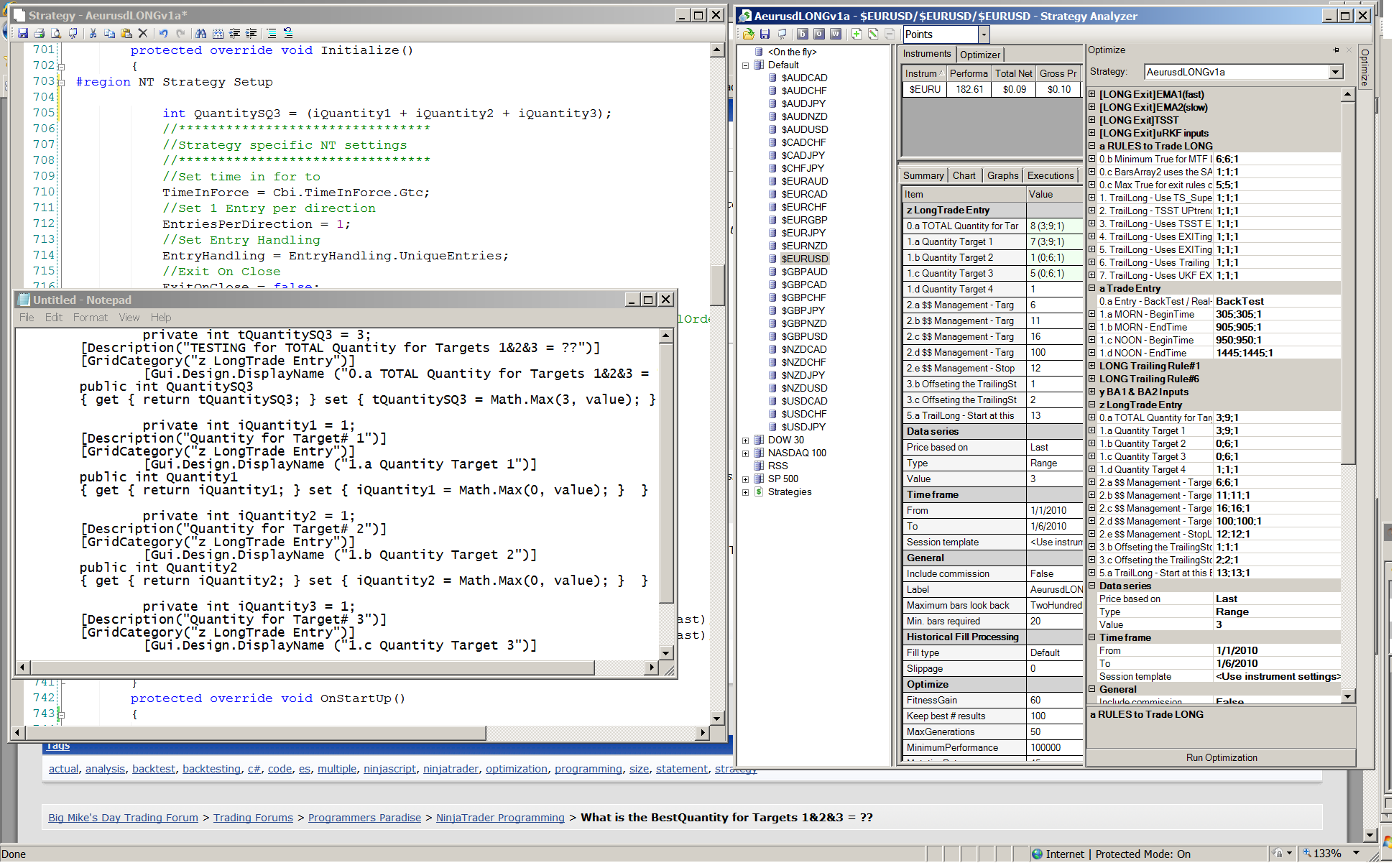Select the <On the fly> tree entry
This screenshot has height=868, width=1394.
792,52
